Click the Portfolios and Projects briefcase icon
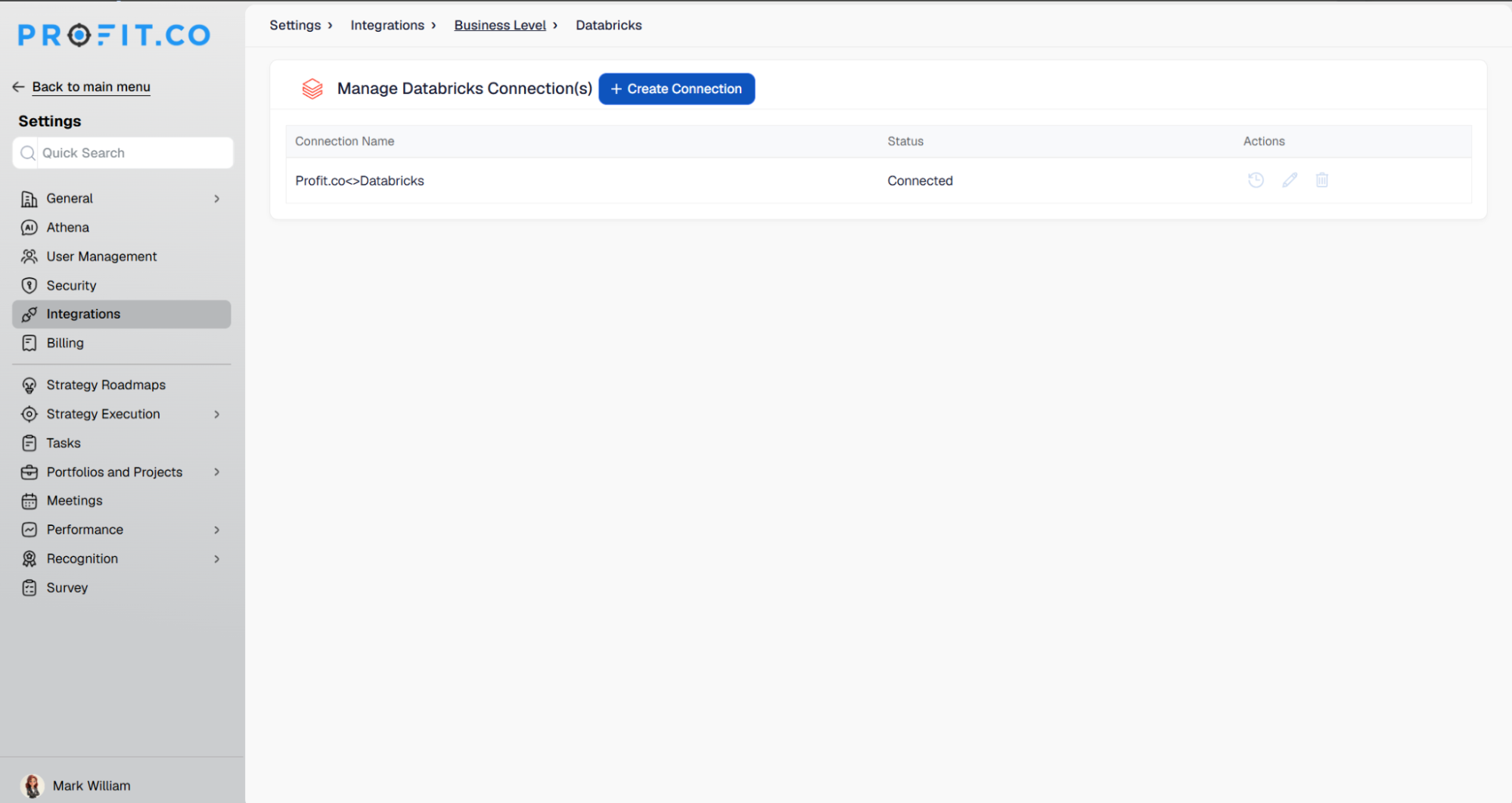Viewport: 1512px width, 803px height. tap(29, 472)
